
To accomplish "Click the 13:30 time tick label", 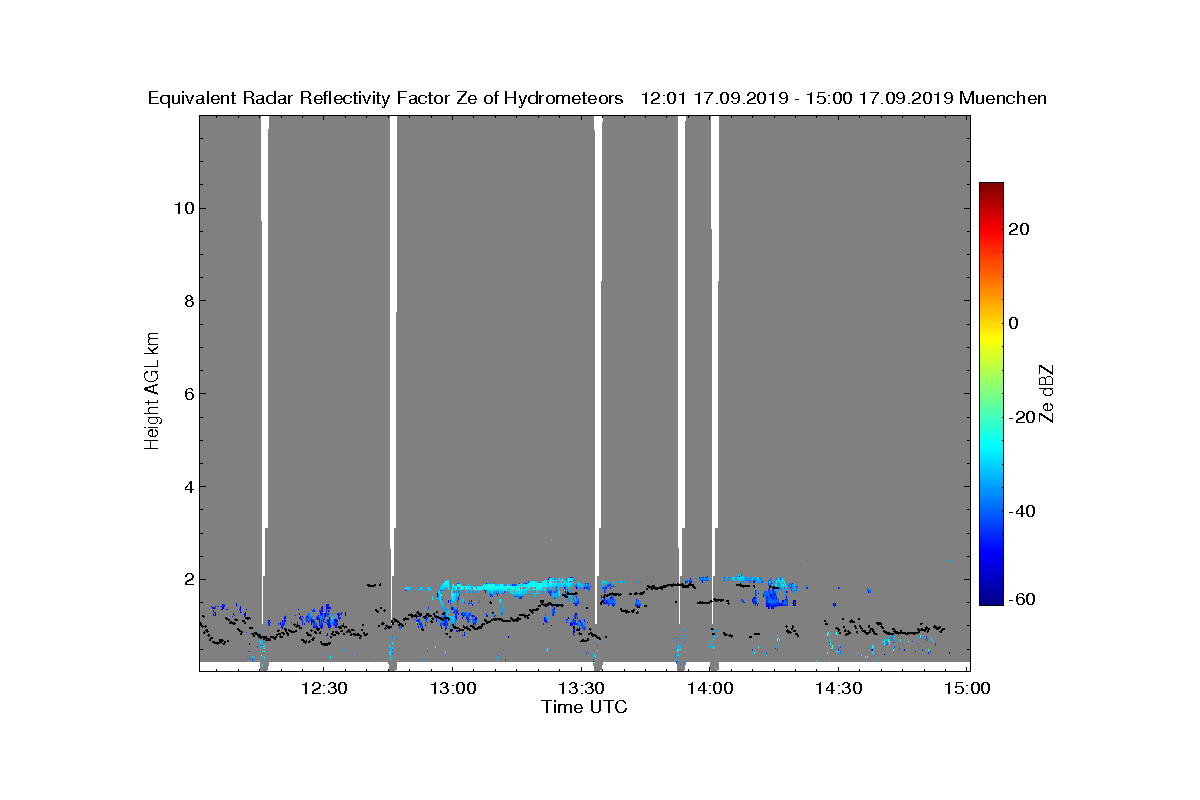I will pyautogui.click(x=581, y=688).
